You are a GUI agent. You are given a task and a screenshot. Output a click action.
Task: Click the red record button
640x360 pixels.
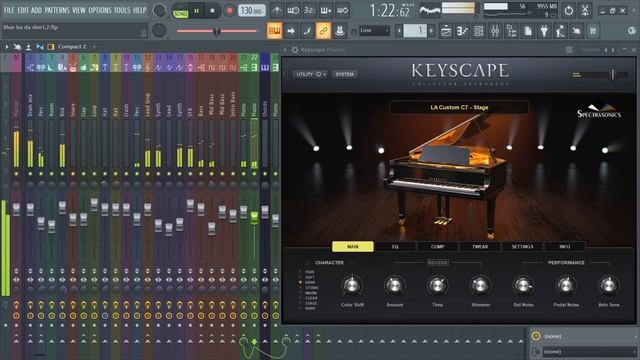click(x=229, y=11)
